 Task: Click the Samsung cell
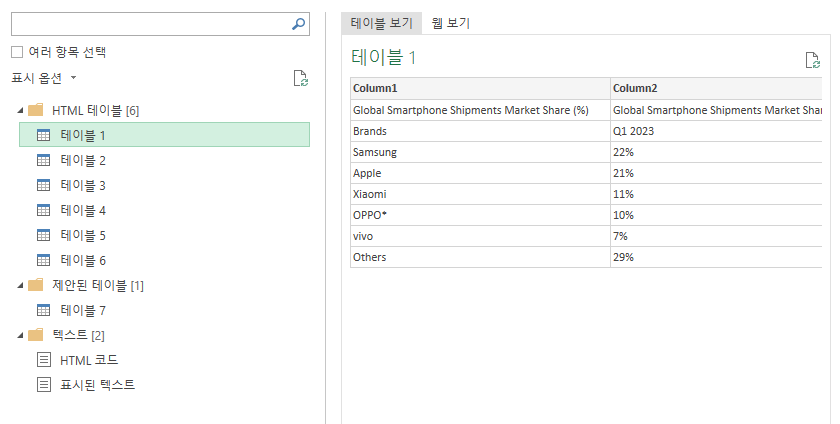[x=481, y=152]
